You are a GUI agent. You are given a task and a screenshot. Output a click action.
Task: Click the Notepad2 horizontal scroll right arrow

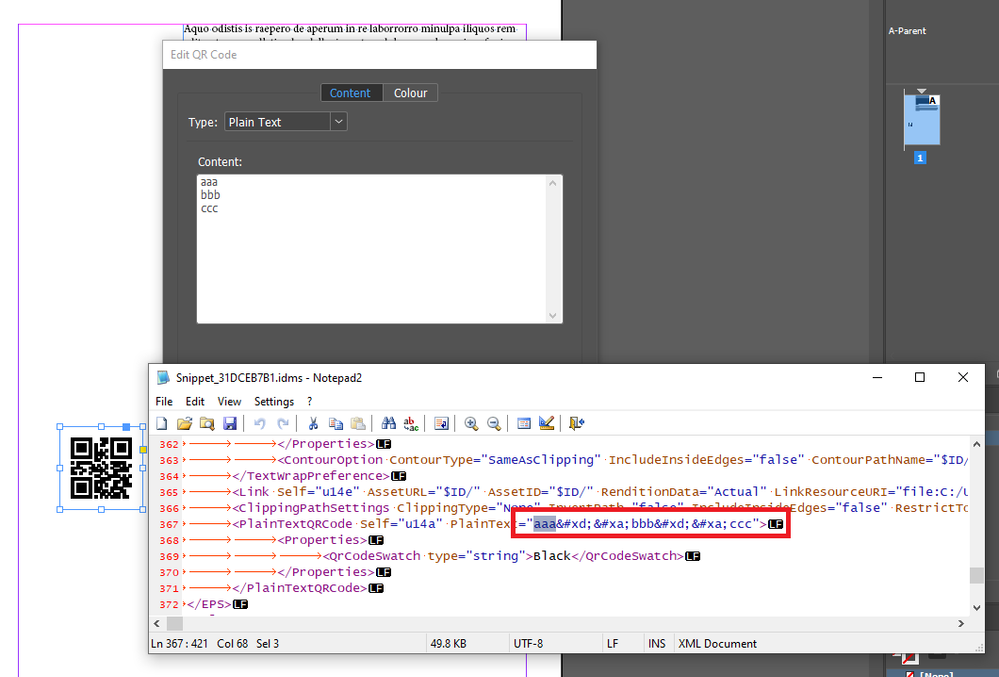[961, 624]
